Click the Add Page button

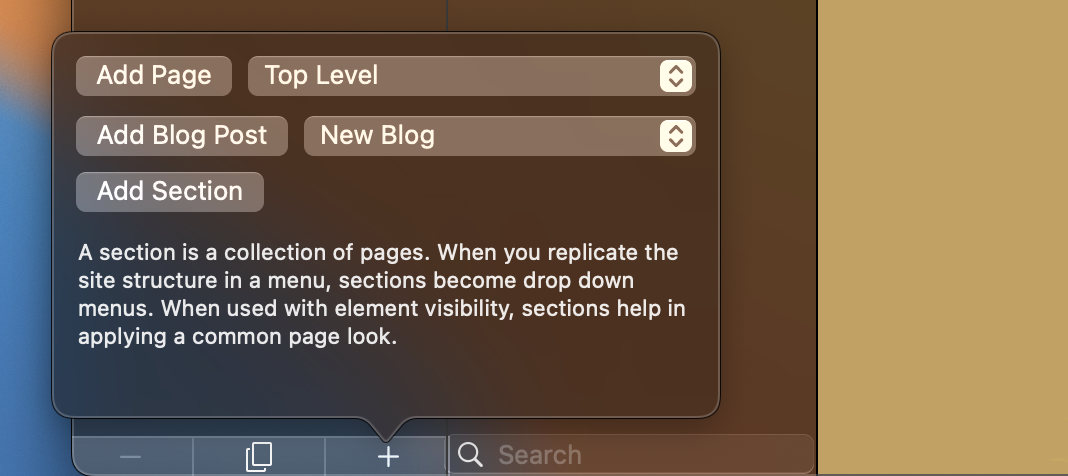click(x=154, y=76)
